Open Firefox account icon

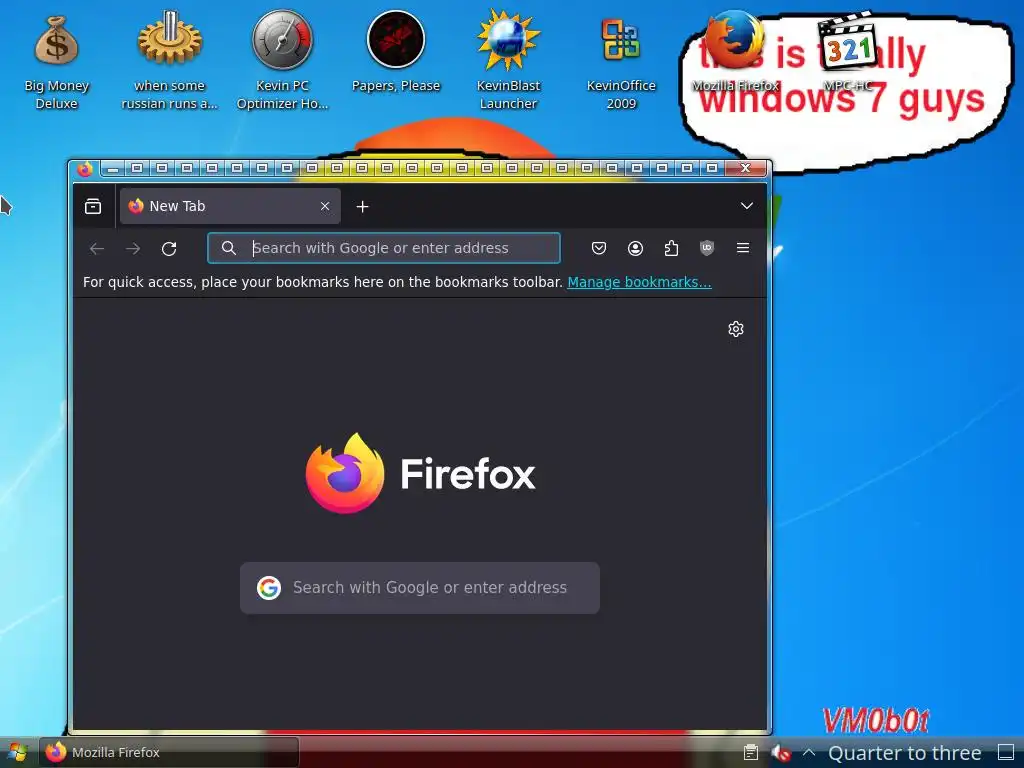coord(635,248)
